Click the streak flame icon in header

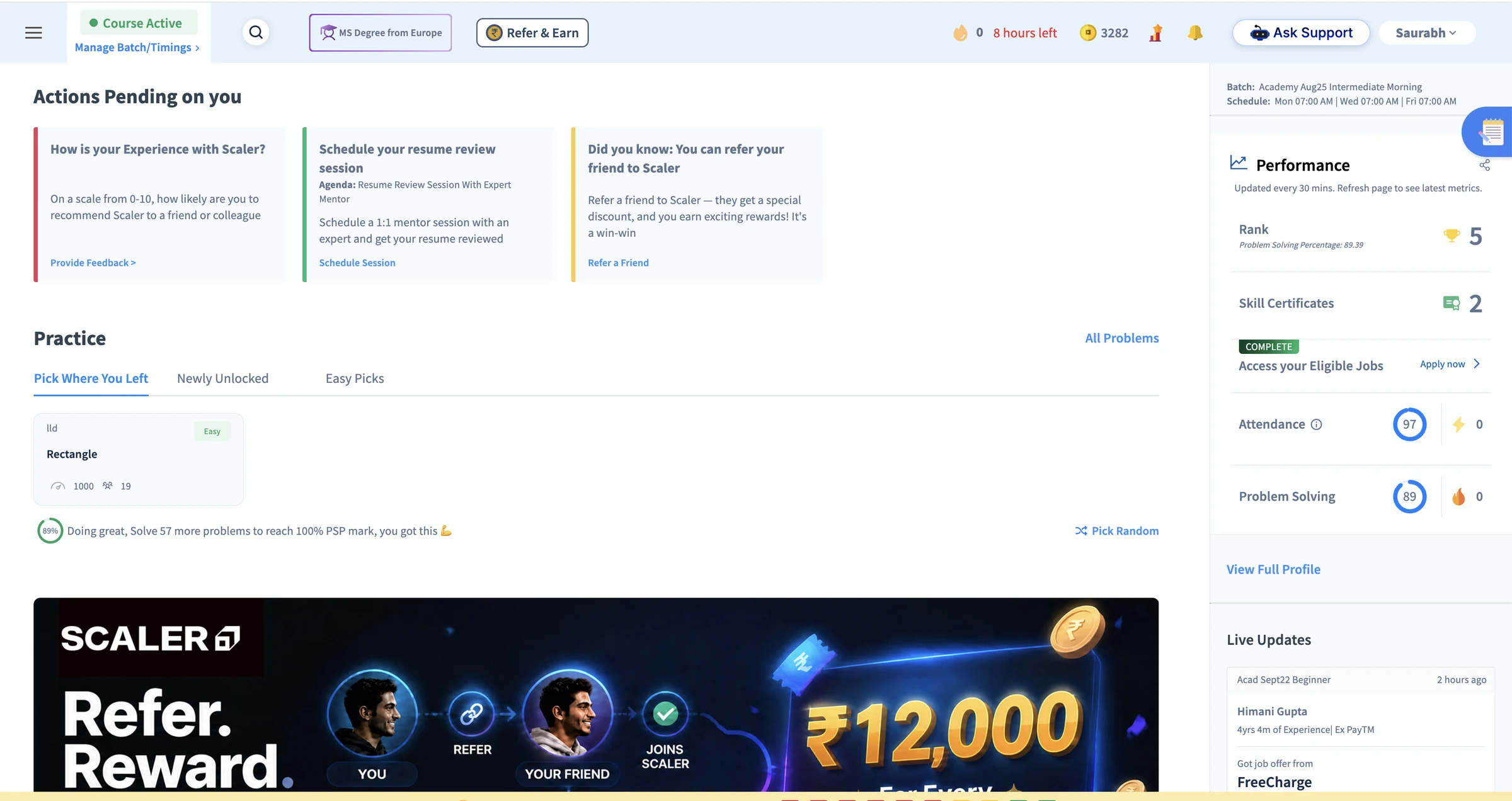(960, 33)
